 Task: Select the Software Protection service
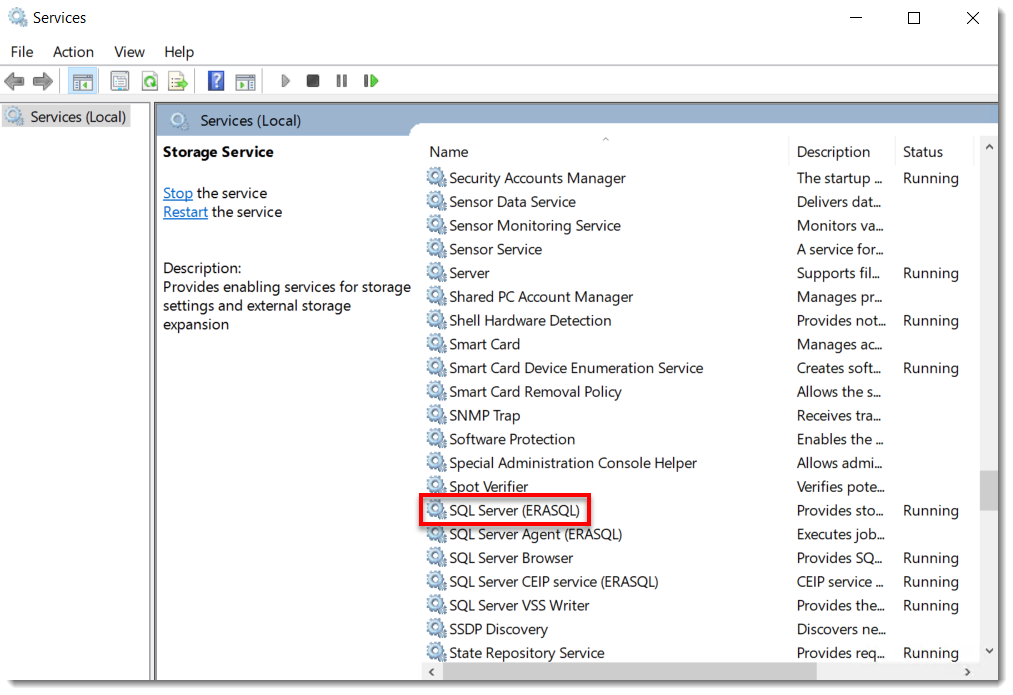coord(512,439)
